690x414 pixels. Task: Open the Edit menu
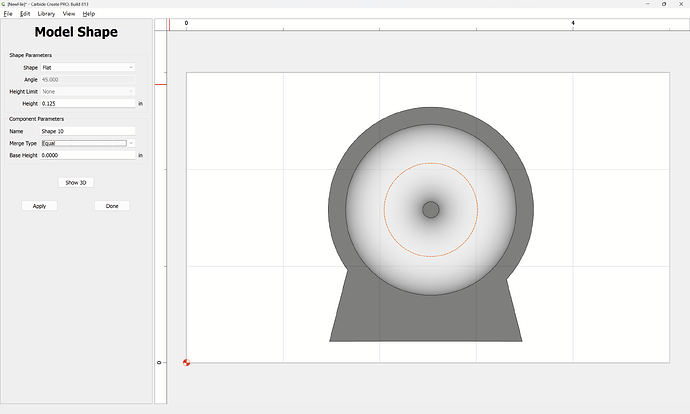[25, 14]
